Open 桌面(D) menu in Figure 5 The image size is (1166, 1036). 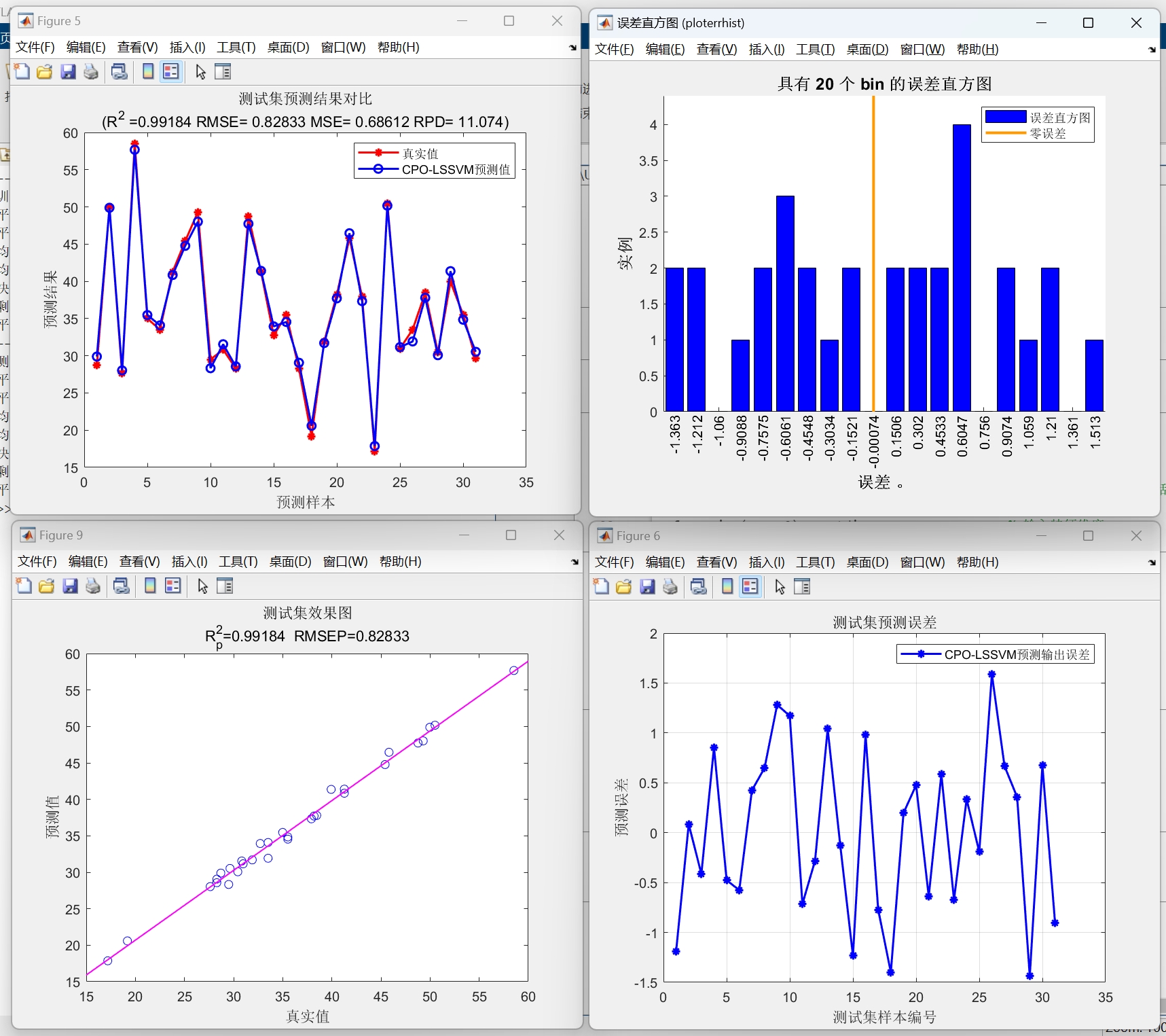click(x=289, y=47)
